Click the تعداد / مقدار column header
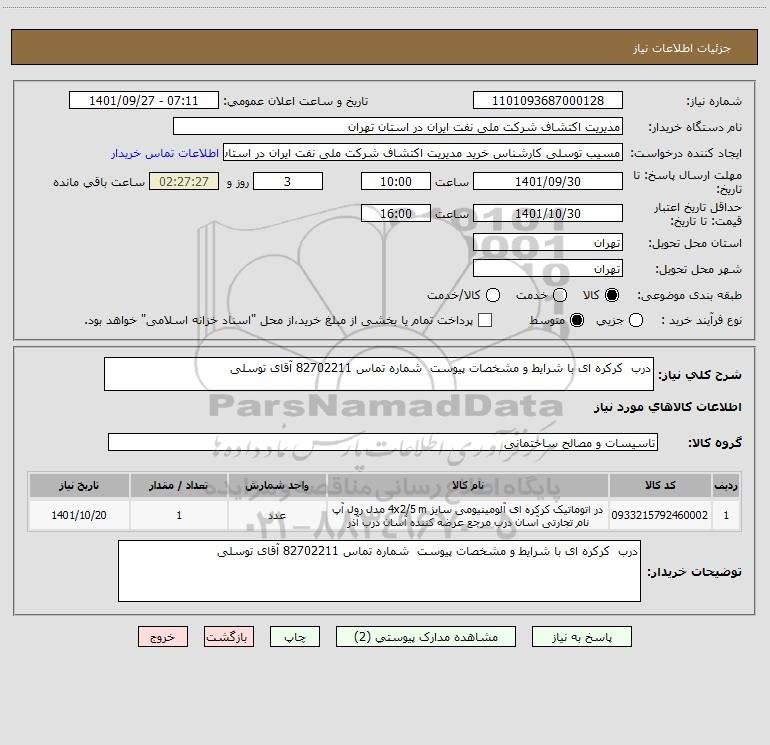This screenshot has width=770, height=745. (x=178, y=485)
